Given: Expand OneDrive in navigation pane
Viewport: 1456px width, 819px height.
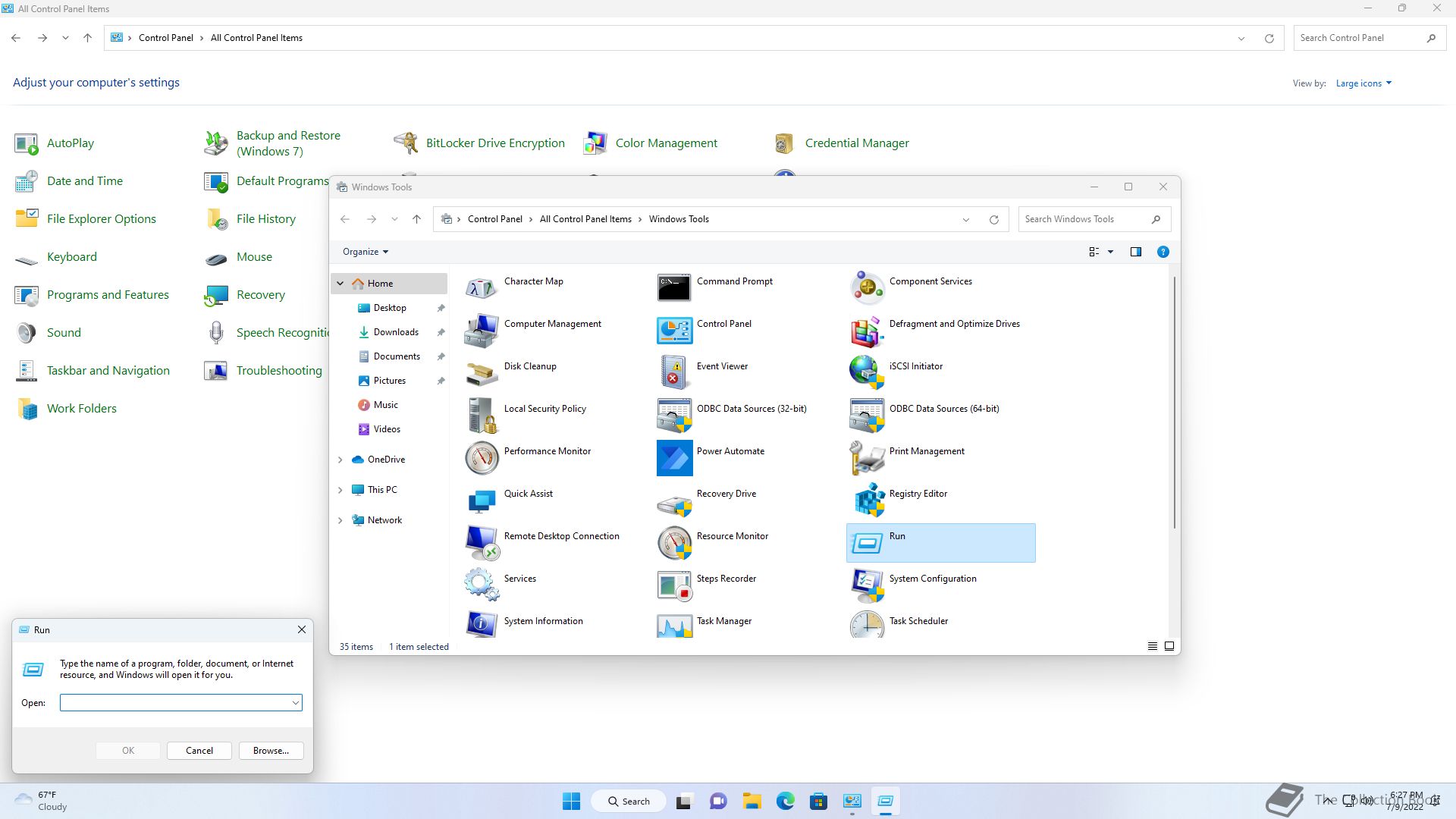Looking at the screenshot, I should point(340,460).
